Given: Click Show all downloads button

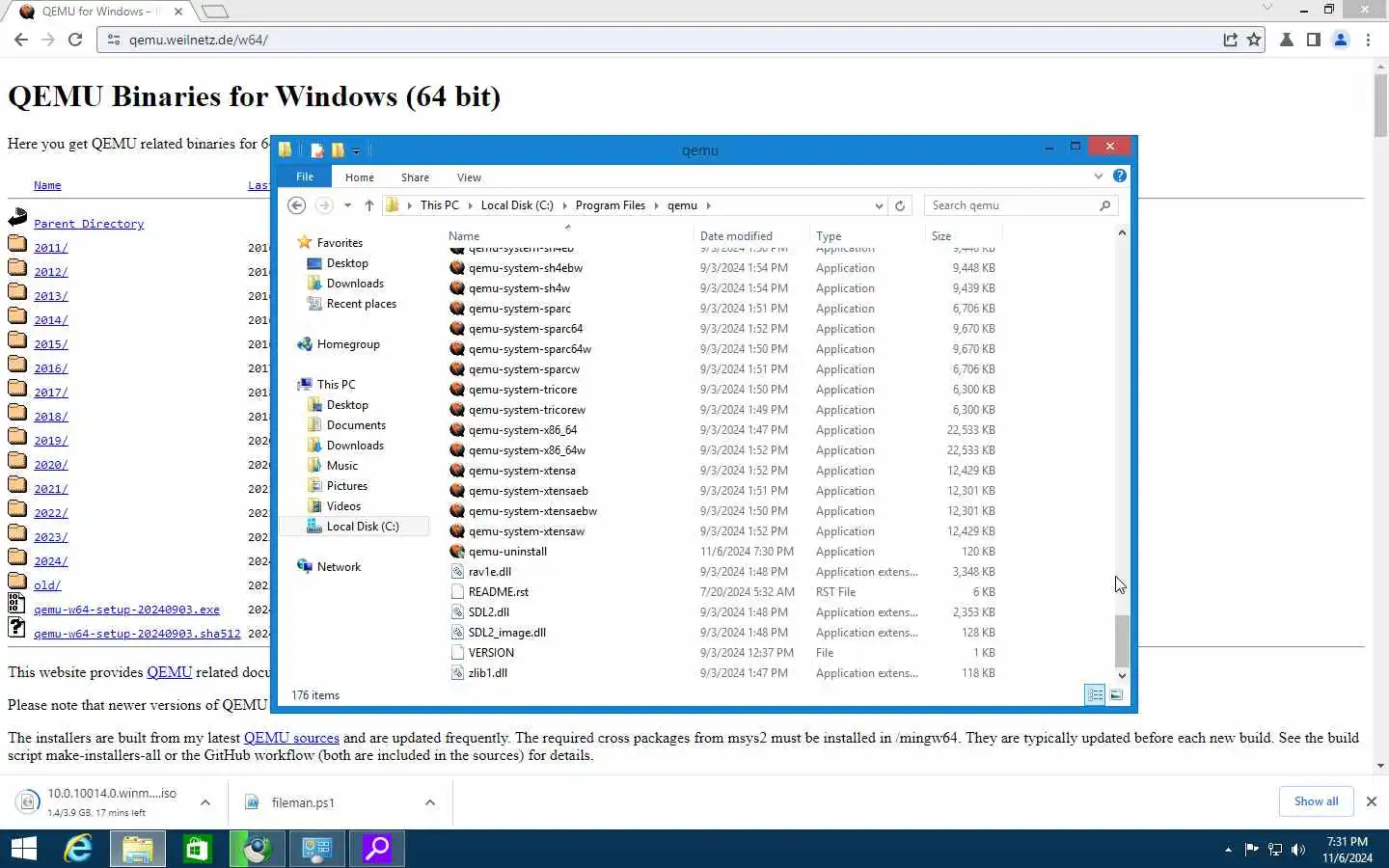Looking at the screenshot, I should click(x=1316, y=801).
